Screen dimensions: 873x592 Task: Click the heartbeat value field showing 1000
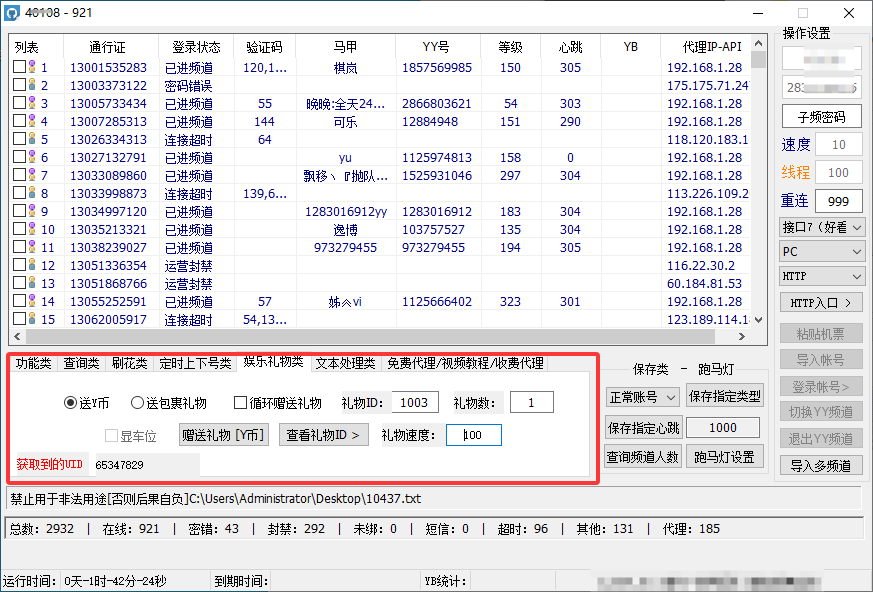pos(723,428)
